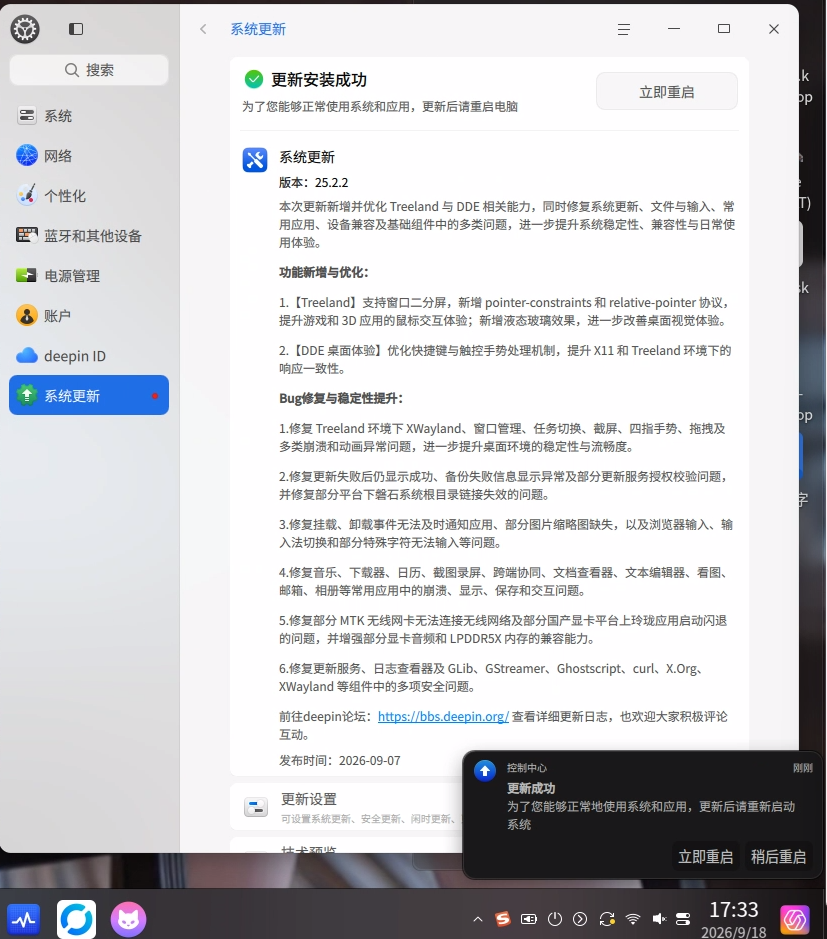Click 稍后重启 in the notification
Viewport: 827px width, 939px height.
coord(778,857)
